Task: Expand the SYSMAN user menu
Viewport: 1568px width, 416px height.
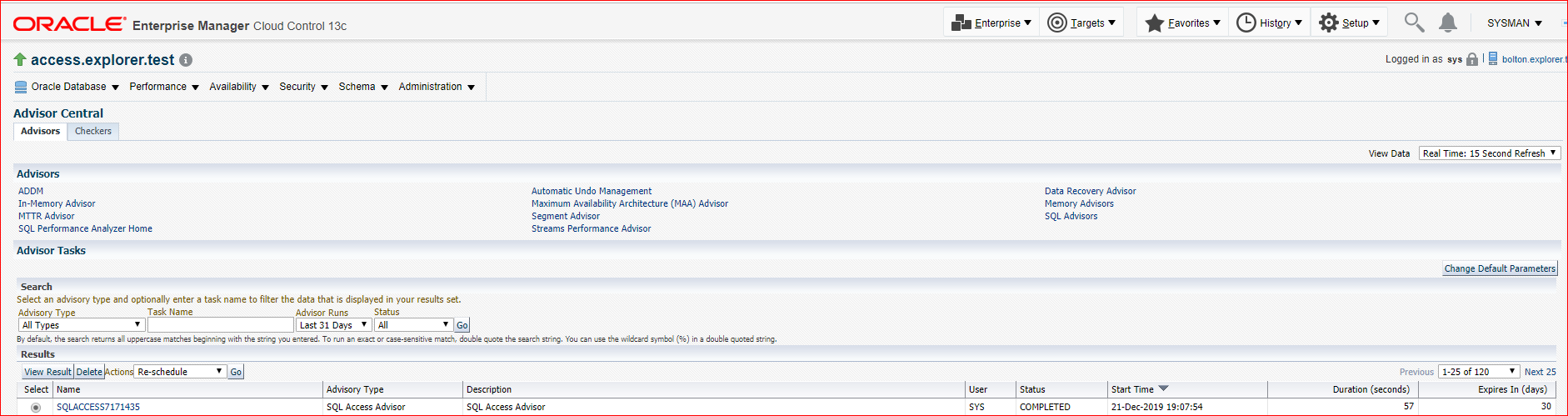Action: coord(1515,23)
